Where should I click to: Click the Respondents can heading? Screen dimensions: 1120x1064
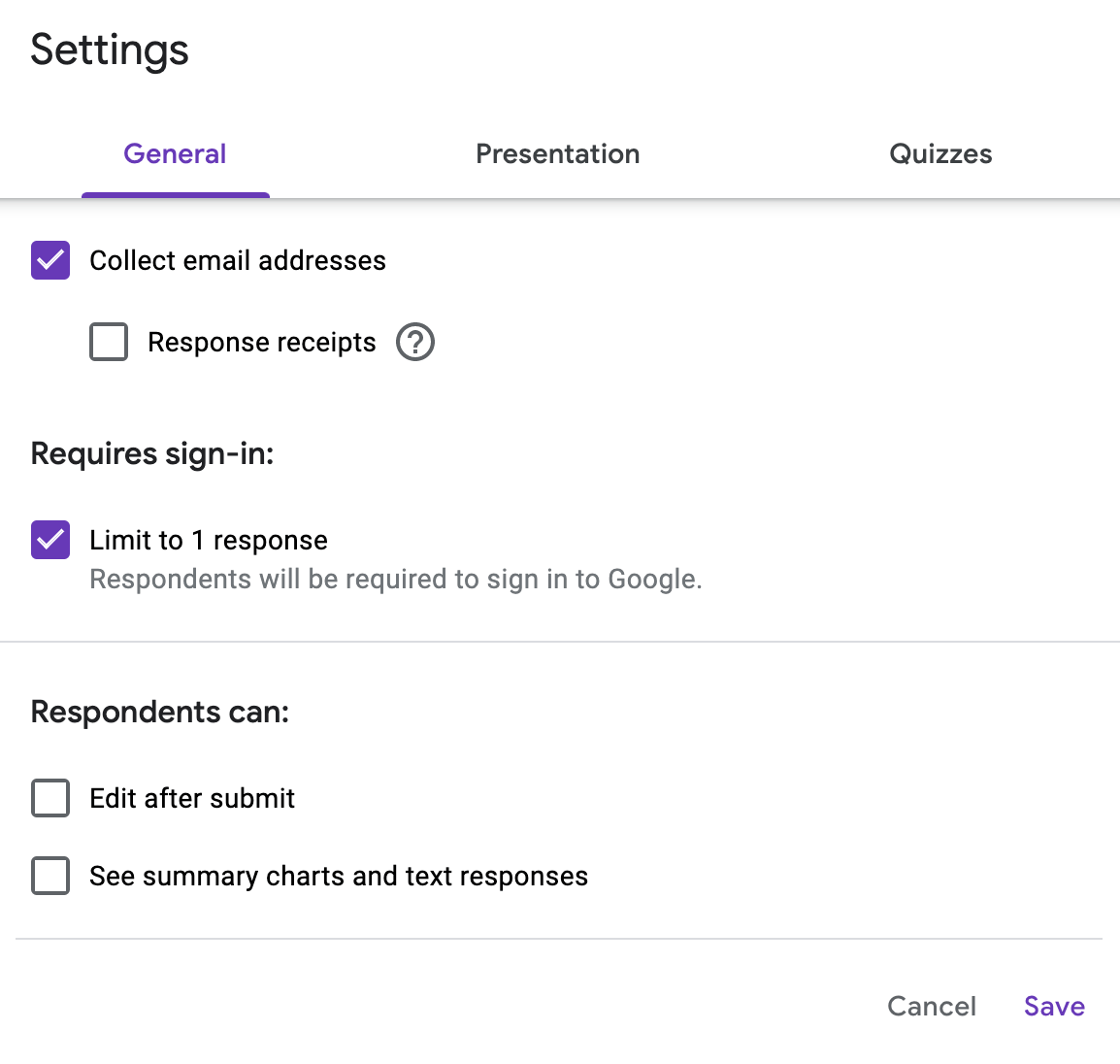(x=160, y=712)
